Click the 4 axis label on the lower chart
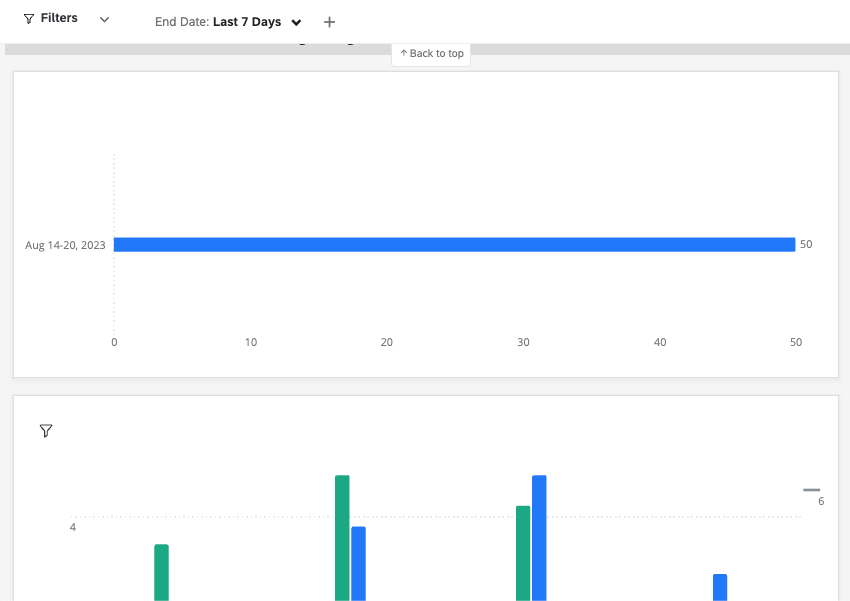This screenshot has height=601, width=850. 72,527
